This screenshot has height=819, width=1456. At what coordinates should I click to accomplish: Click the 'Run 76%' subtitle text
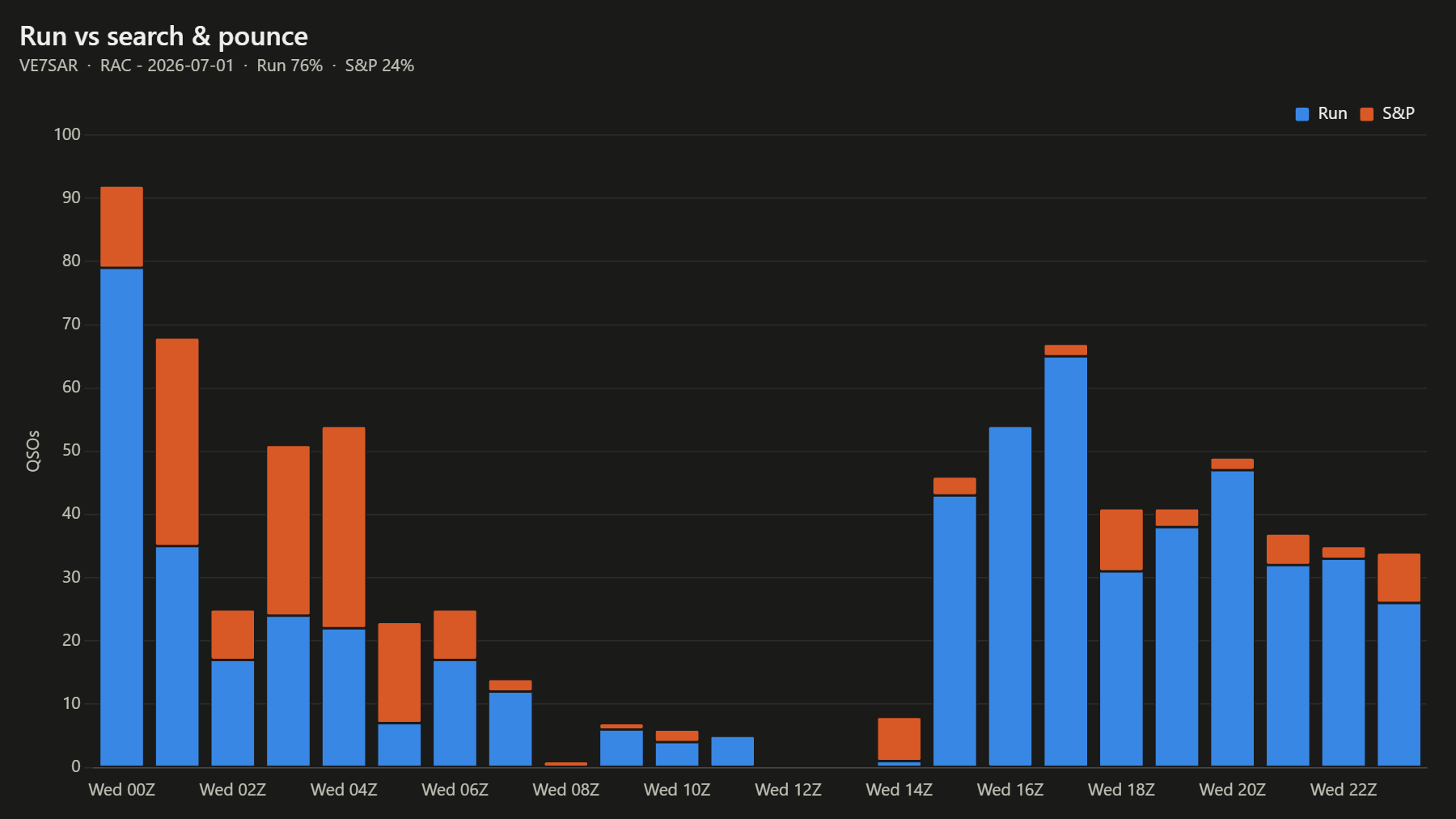coord(290,66)
